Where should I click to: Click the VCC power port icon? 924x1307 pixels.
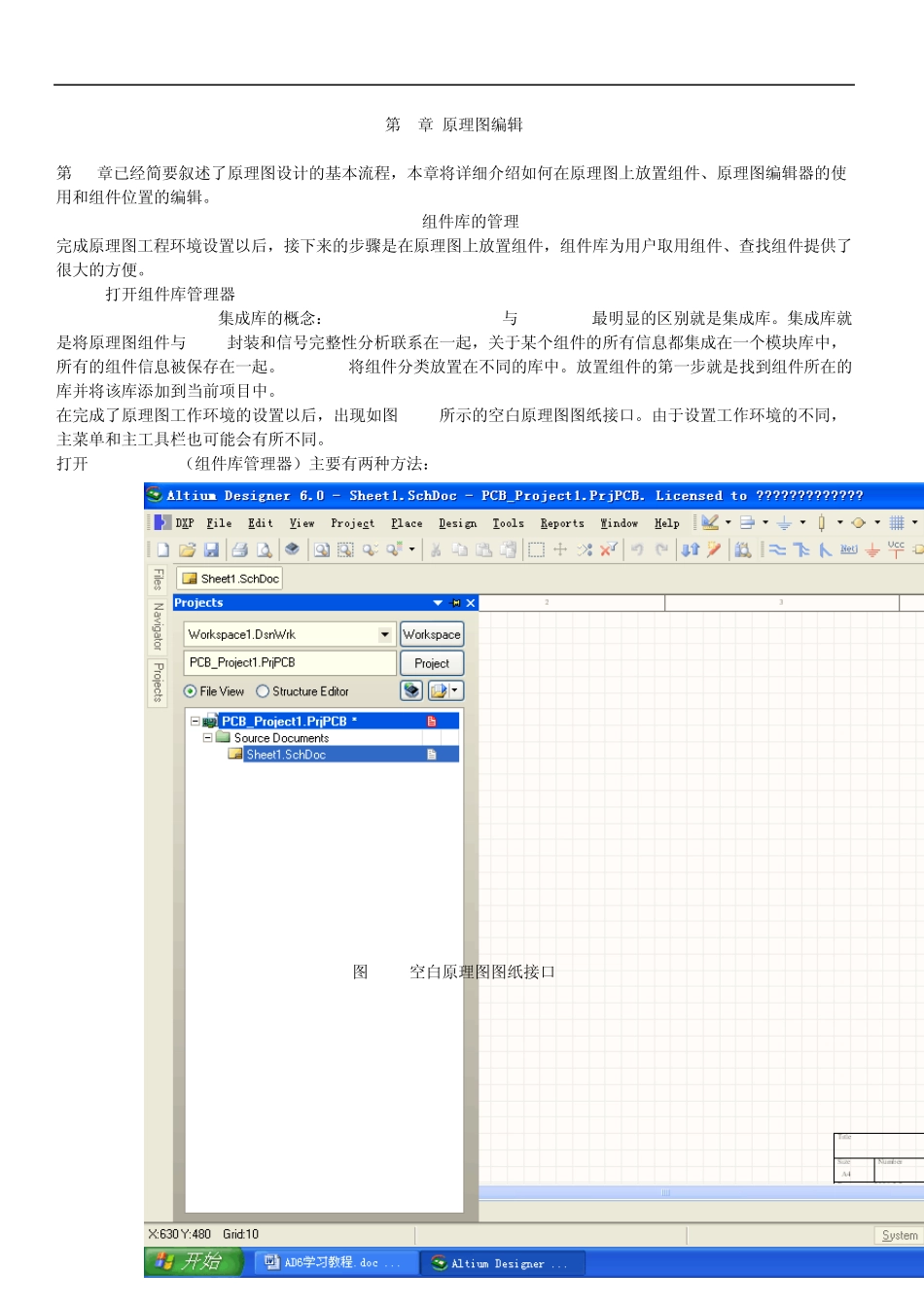coord(896,549)
